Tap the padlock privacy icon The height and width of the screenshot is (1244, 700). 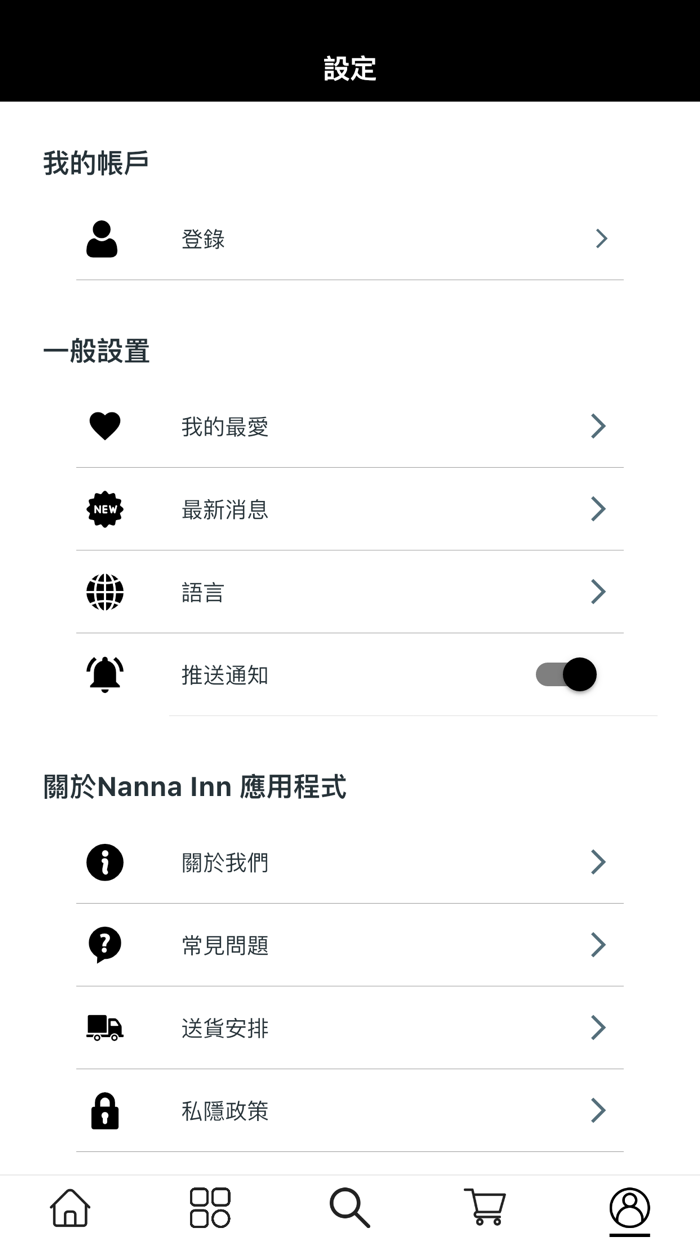[105, 1111]
